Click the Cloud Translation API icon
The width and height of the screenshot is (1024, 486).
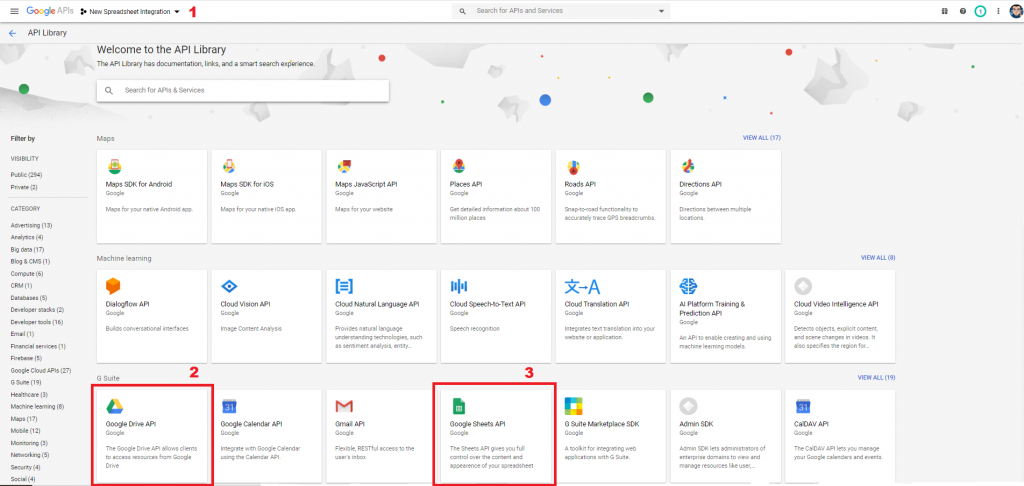pyautogui.click(x=582, y=286)
